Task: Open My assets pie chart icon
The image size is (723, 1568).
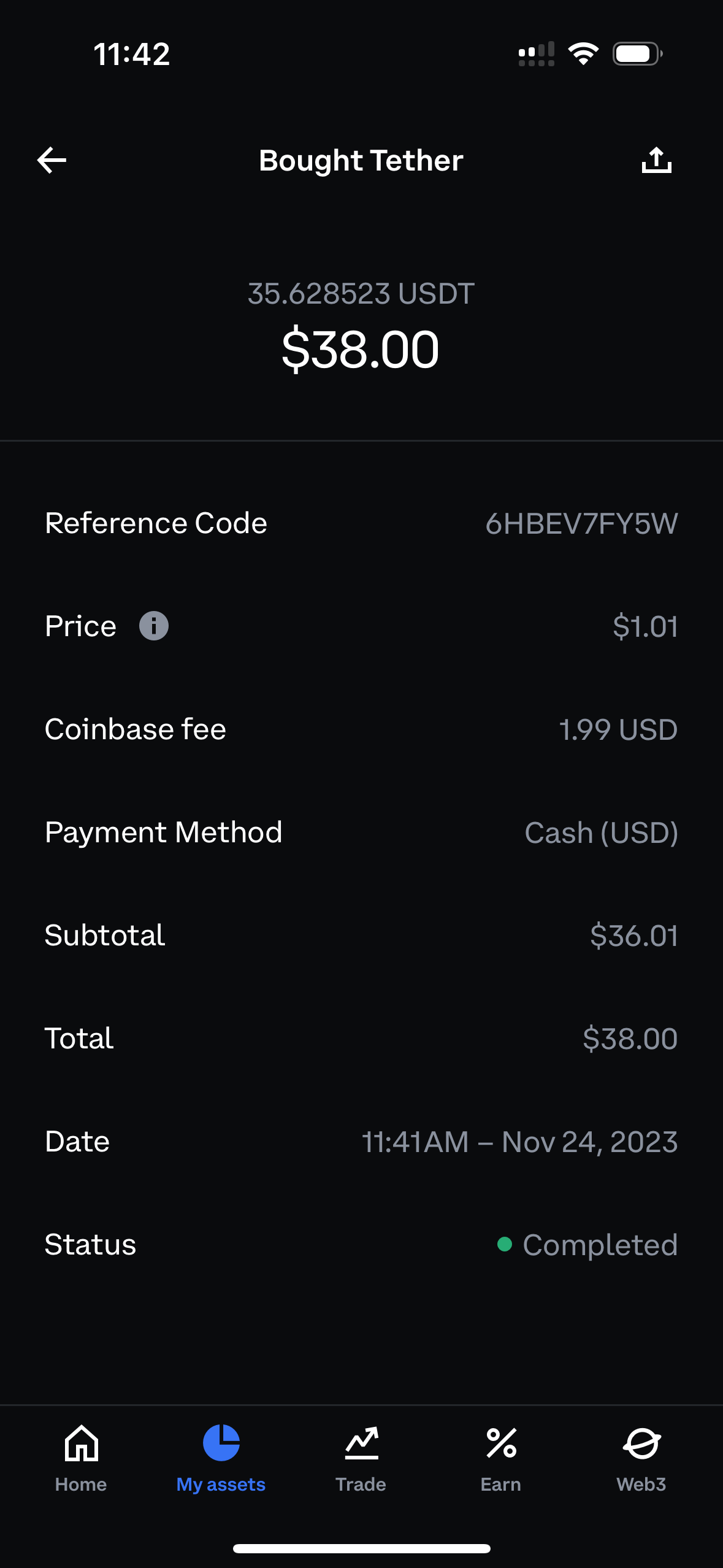Action: click(x=221, y=1443)
